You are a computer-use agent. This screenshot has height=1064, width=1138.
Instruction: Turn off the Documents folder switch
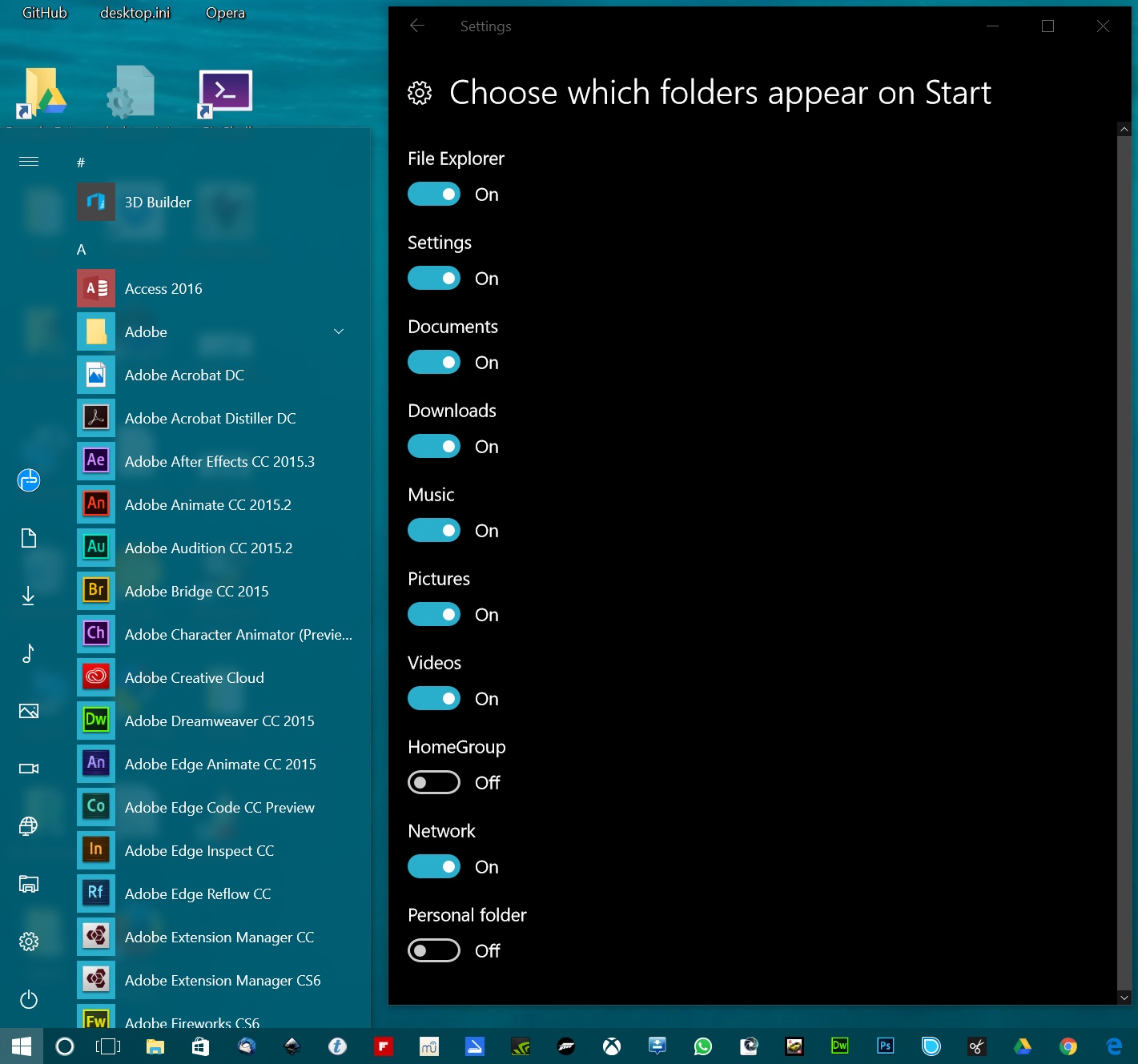(434, 363)
